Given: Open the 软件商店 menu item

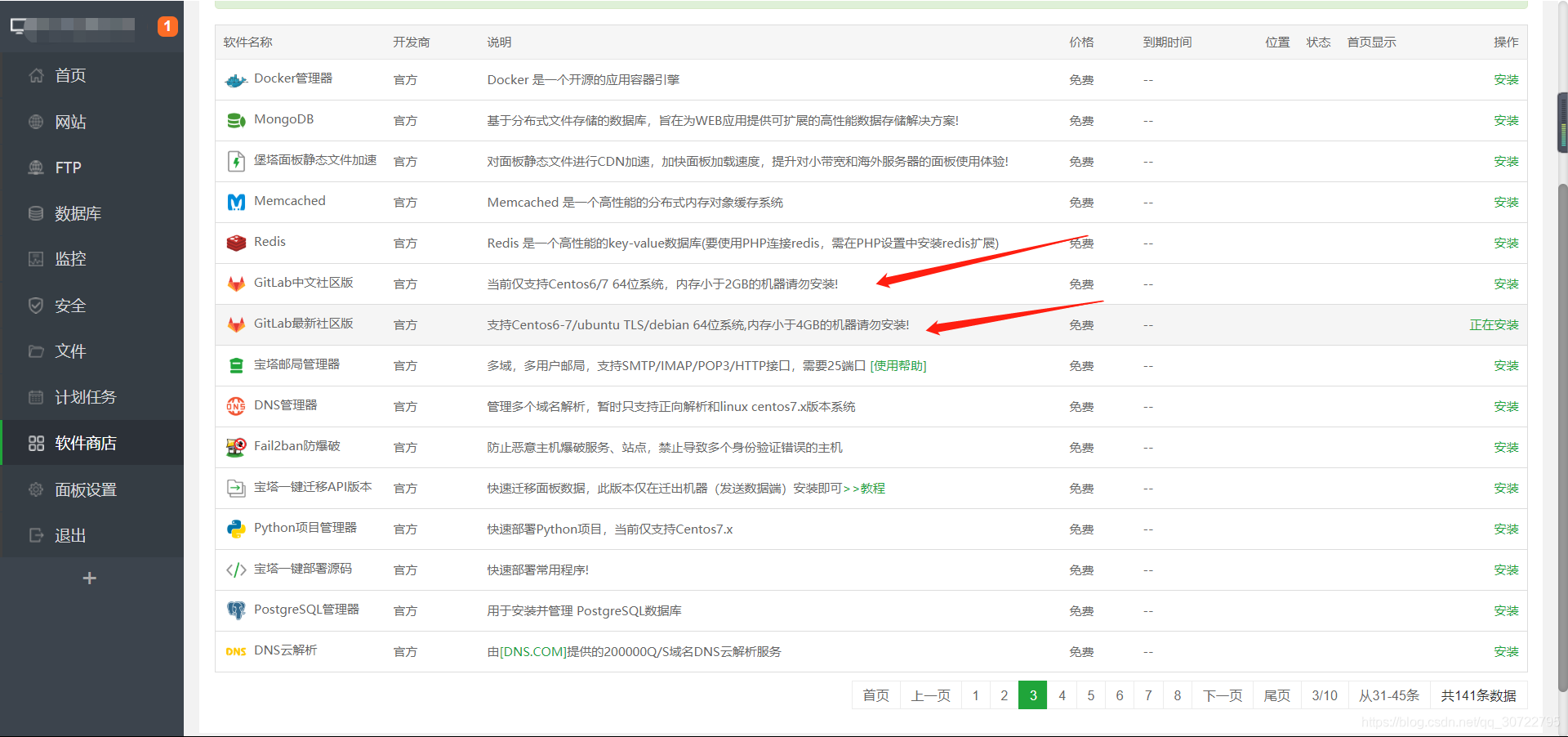Looking at the screenshot, I should [91, 443].
